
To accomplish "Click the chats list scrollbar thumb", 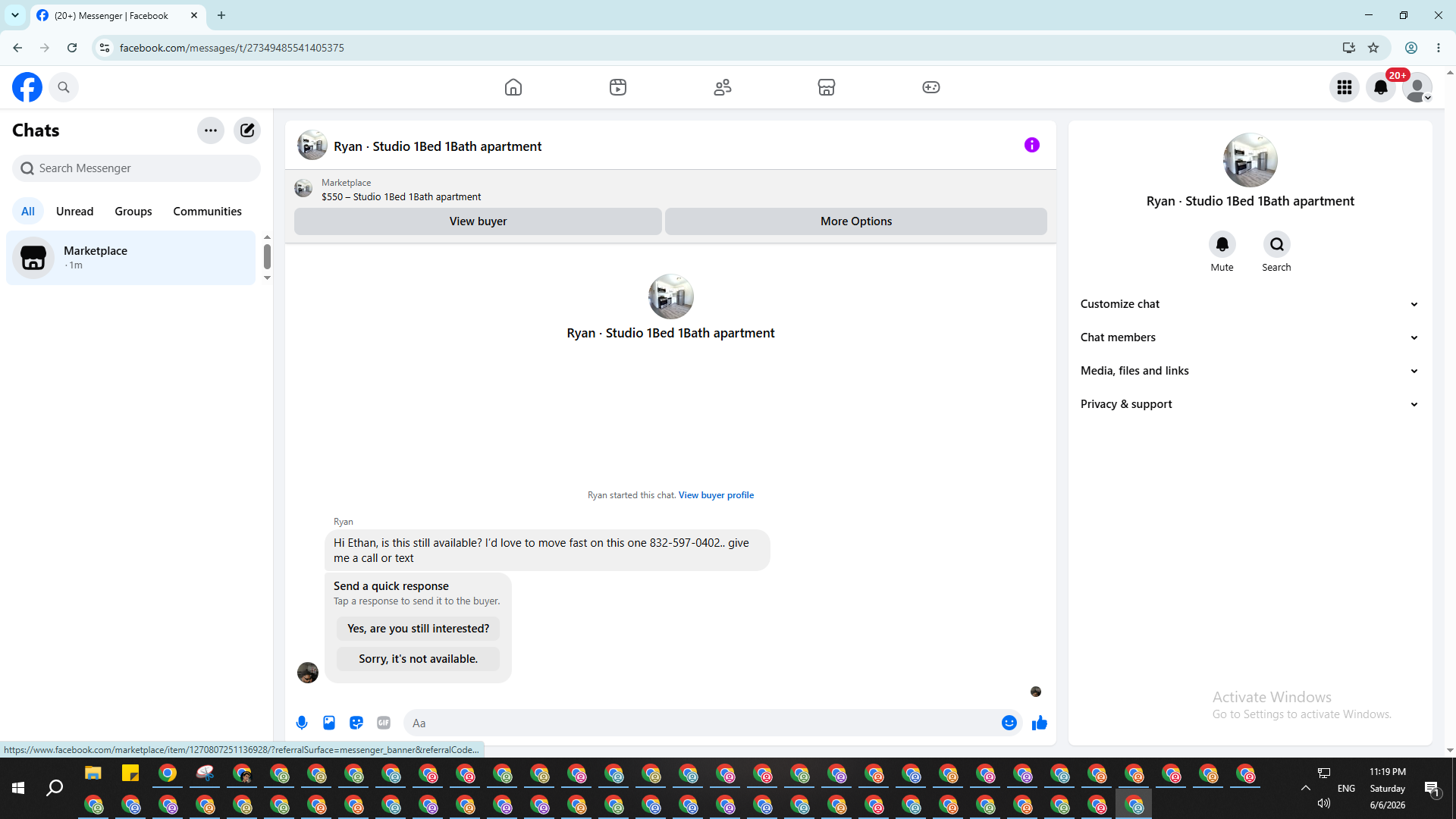I will [x=267, y=256].
